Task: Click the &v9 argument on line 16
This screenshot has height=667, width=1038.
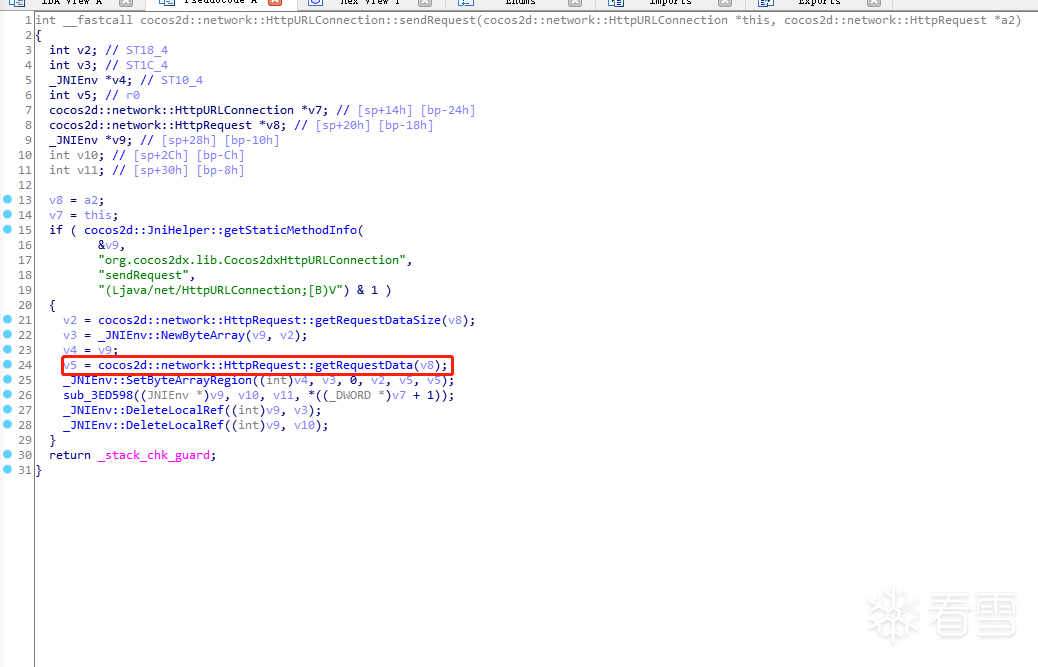Action: pyautogui.click(x=109, y=245)
